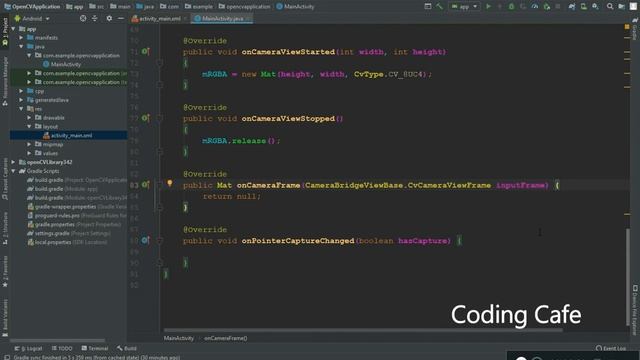This screenshot has height=360, width=640.
Task: Open the app run configuration dropdown
Action: 464,7
